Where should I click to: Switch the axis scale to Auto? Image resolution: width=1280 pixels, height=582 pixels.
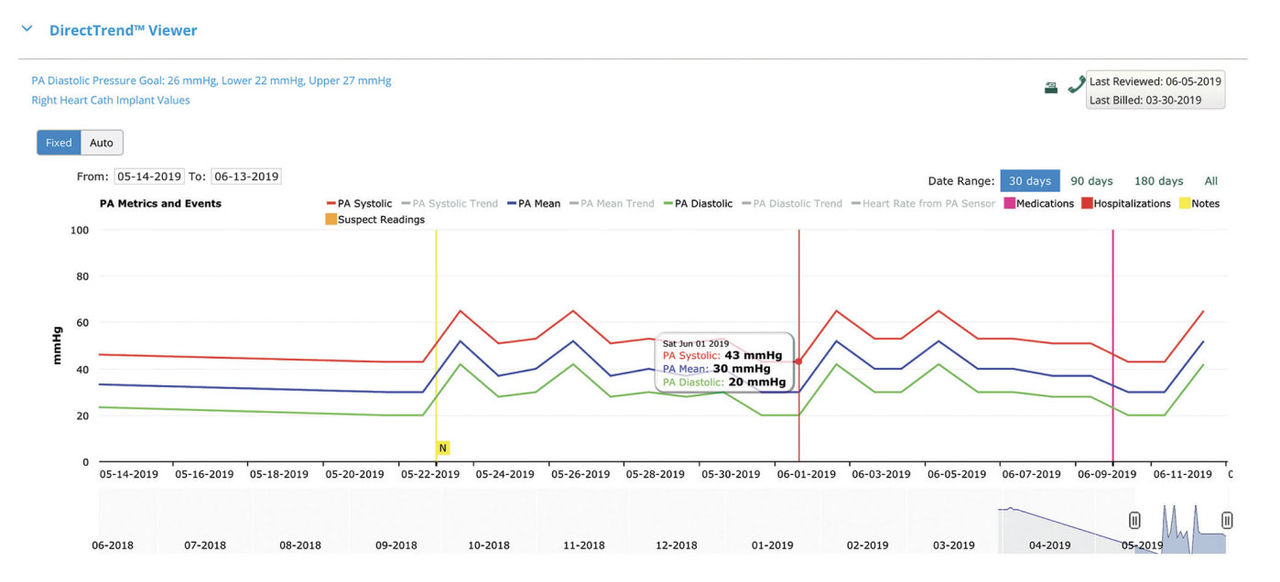102,143
